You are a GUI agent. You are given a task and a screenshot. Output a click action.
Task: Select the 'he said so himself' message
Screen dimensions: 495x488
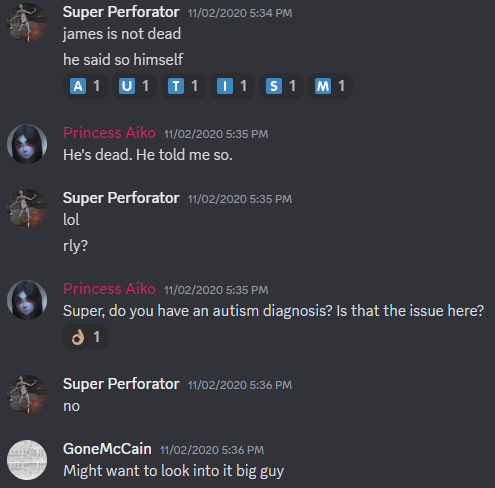pyautogui.click(x=123, y=60)
